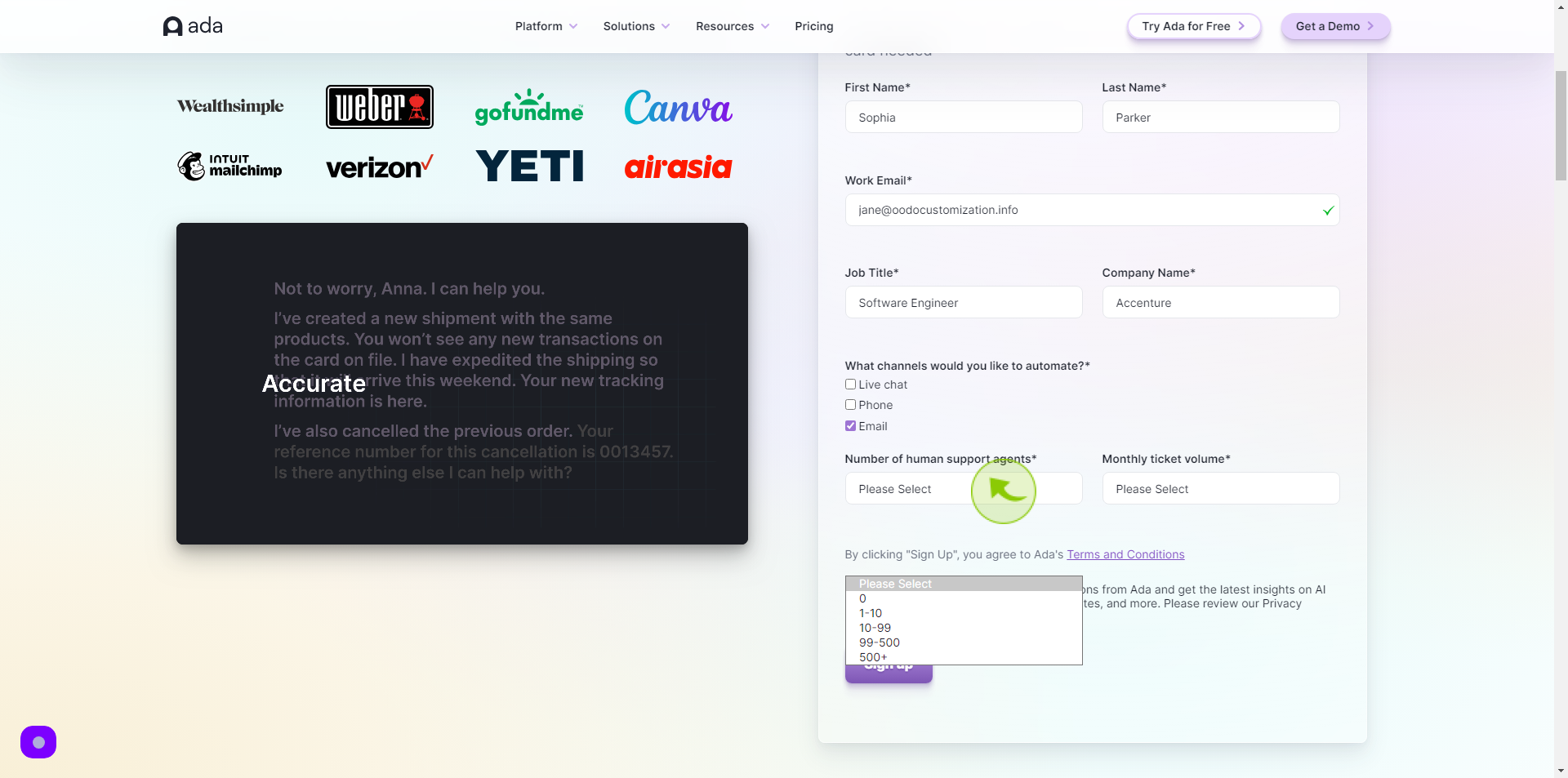Click the First Name field
The height and width of the screenshot is (778, 1568).
pos(964,117)
